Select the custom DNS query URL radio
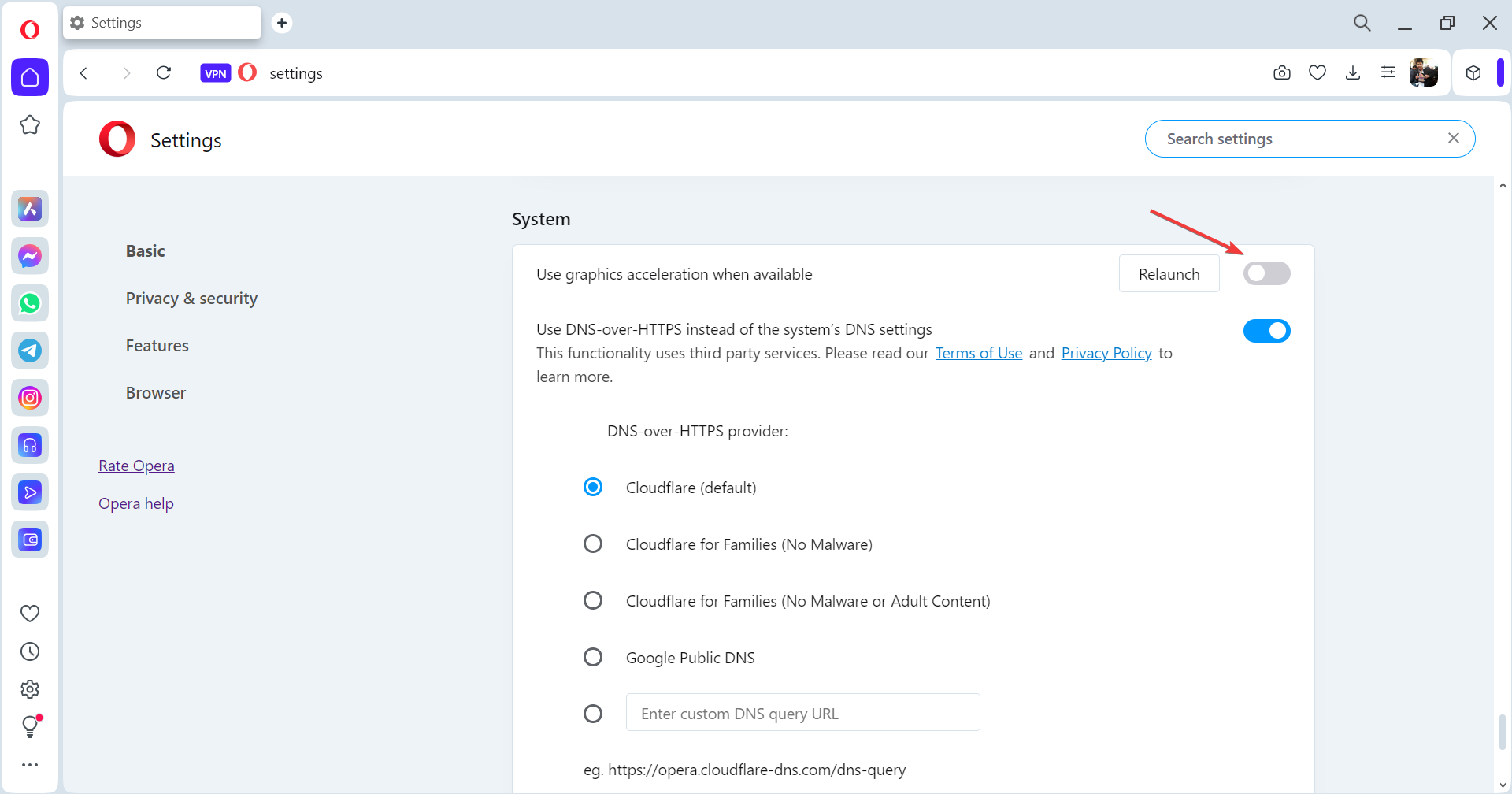This screenshot has height=794, width=1512. click(x=593, y=714)
